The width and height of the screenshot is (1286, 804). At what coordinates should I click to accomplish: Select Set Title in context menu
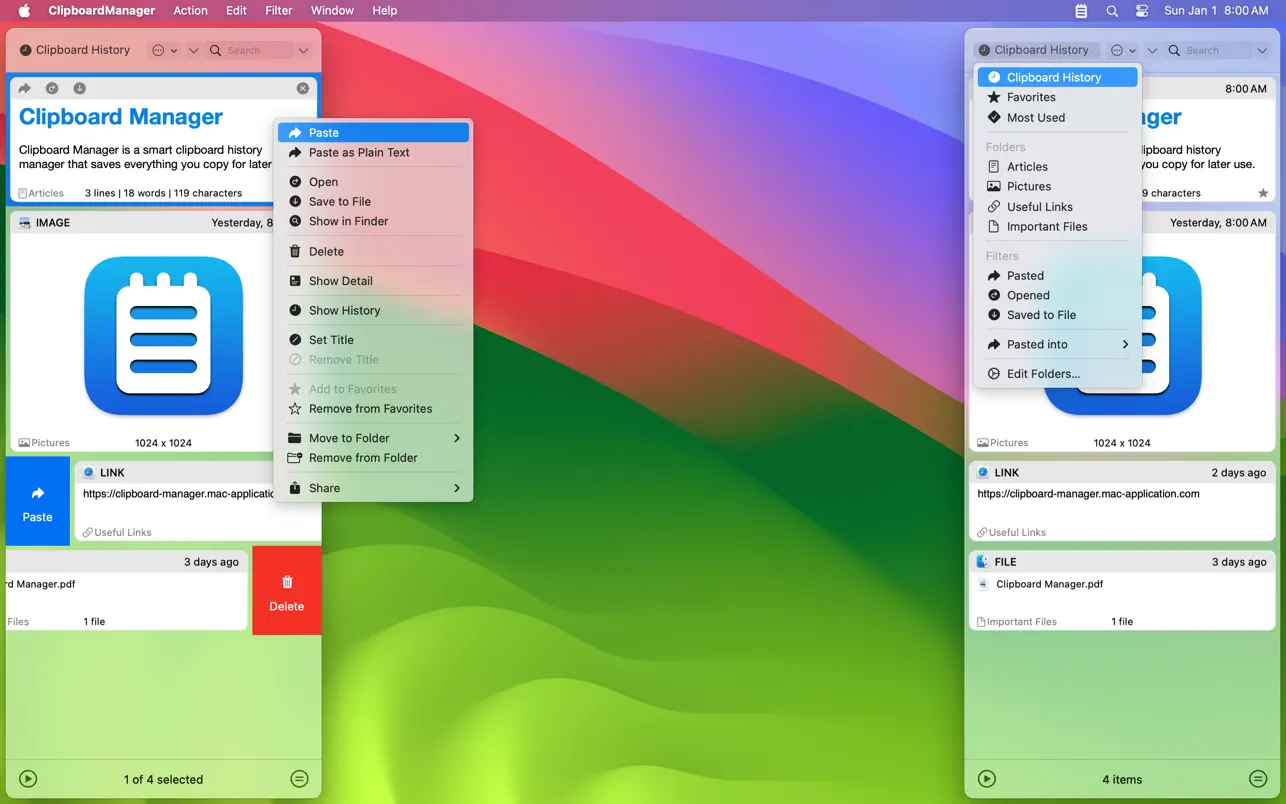pos(373,340)
